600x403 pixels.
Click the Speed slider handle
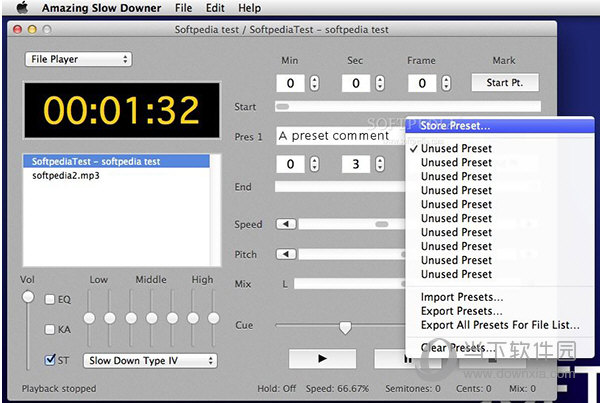(382, 224)
